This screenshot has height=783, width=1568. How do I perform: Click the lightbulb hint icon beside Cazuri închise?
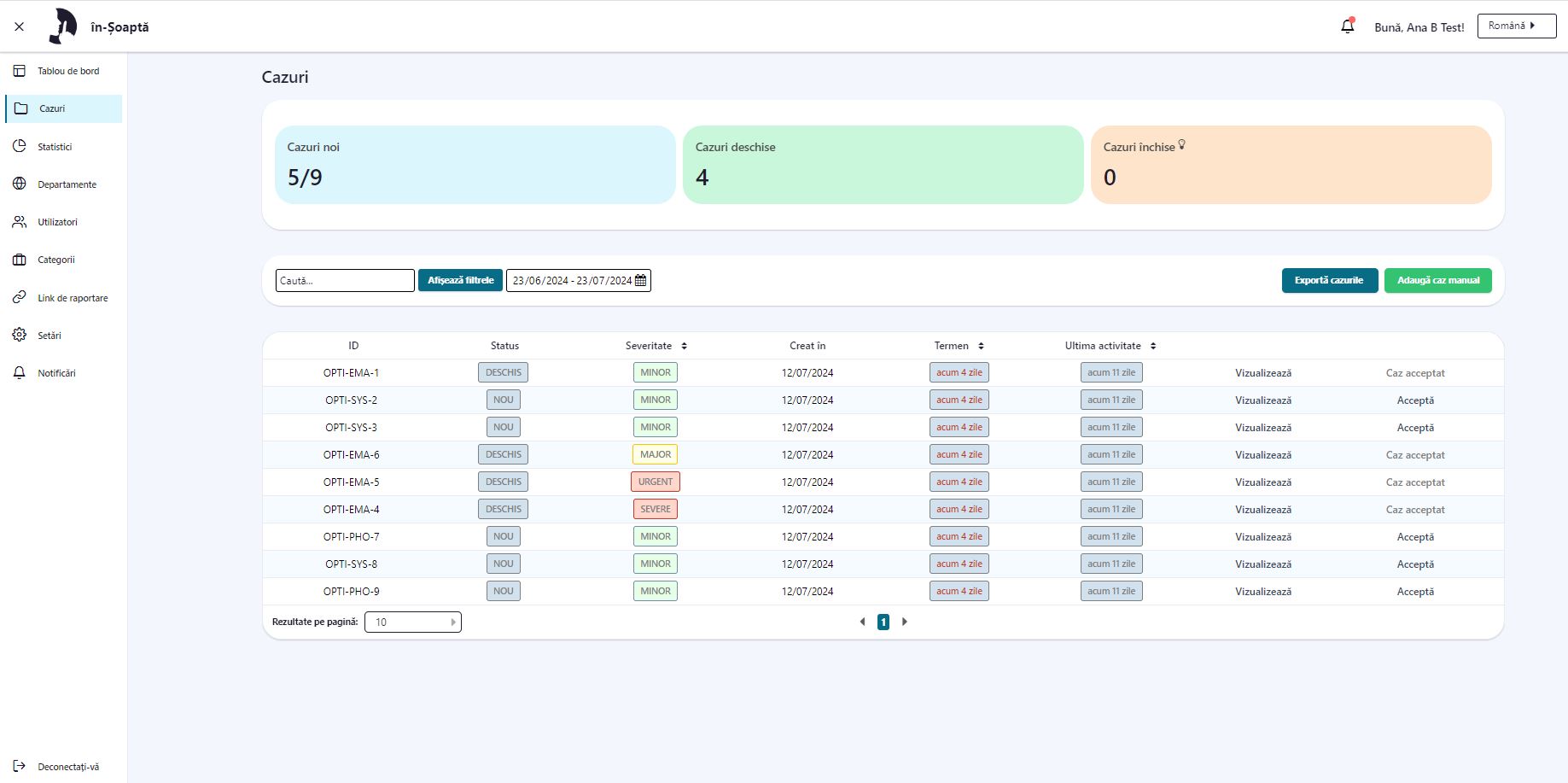tap(1182, 145)
